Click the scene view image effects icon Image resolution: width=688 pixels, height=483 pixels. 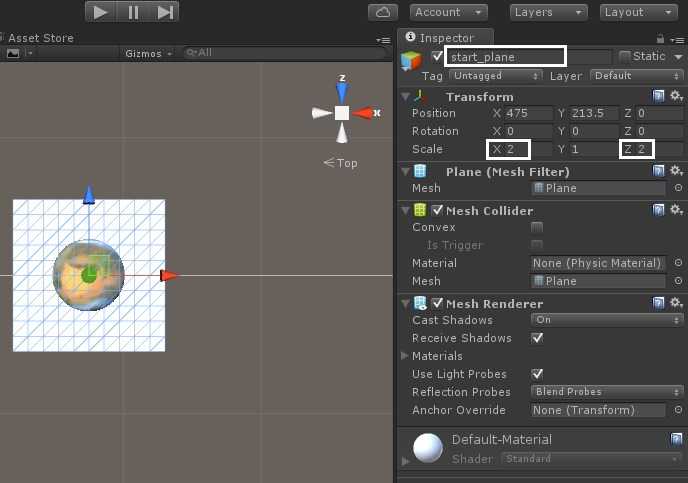tap(13, 53)
